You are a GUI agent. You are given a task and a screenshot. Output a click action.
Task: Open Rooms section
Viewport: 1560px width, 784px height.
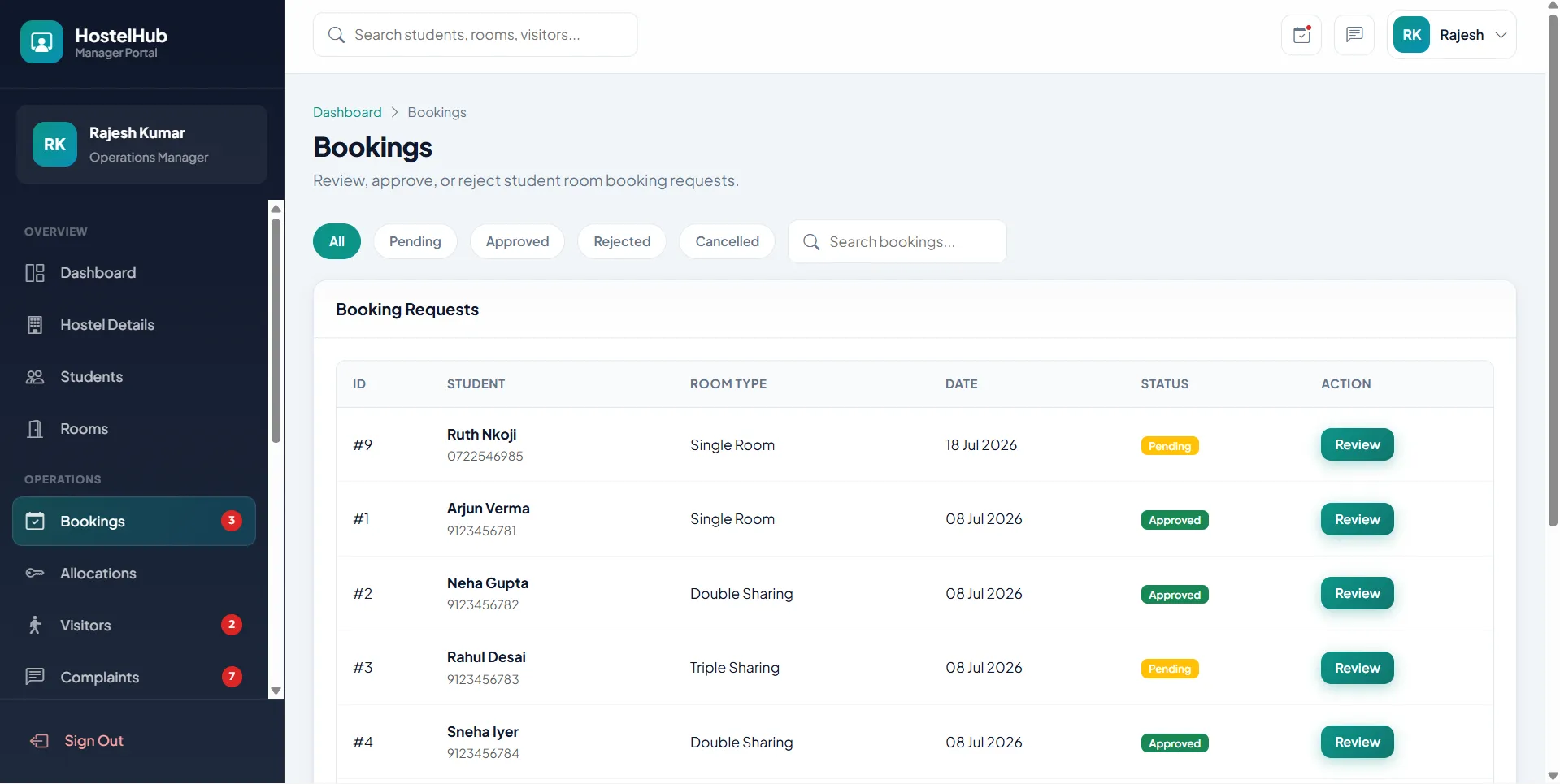tap(134, 429)
